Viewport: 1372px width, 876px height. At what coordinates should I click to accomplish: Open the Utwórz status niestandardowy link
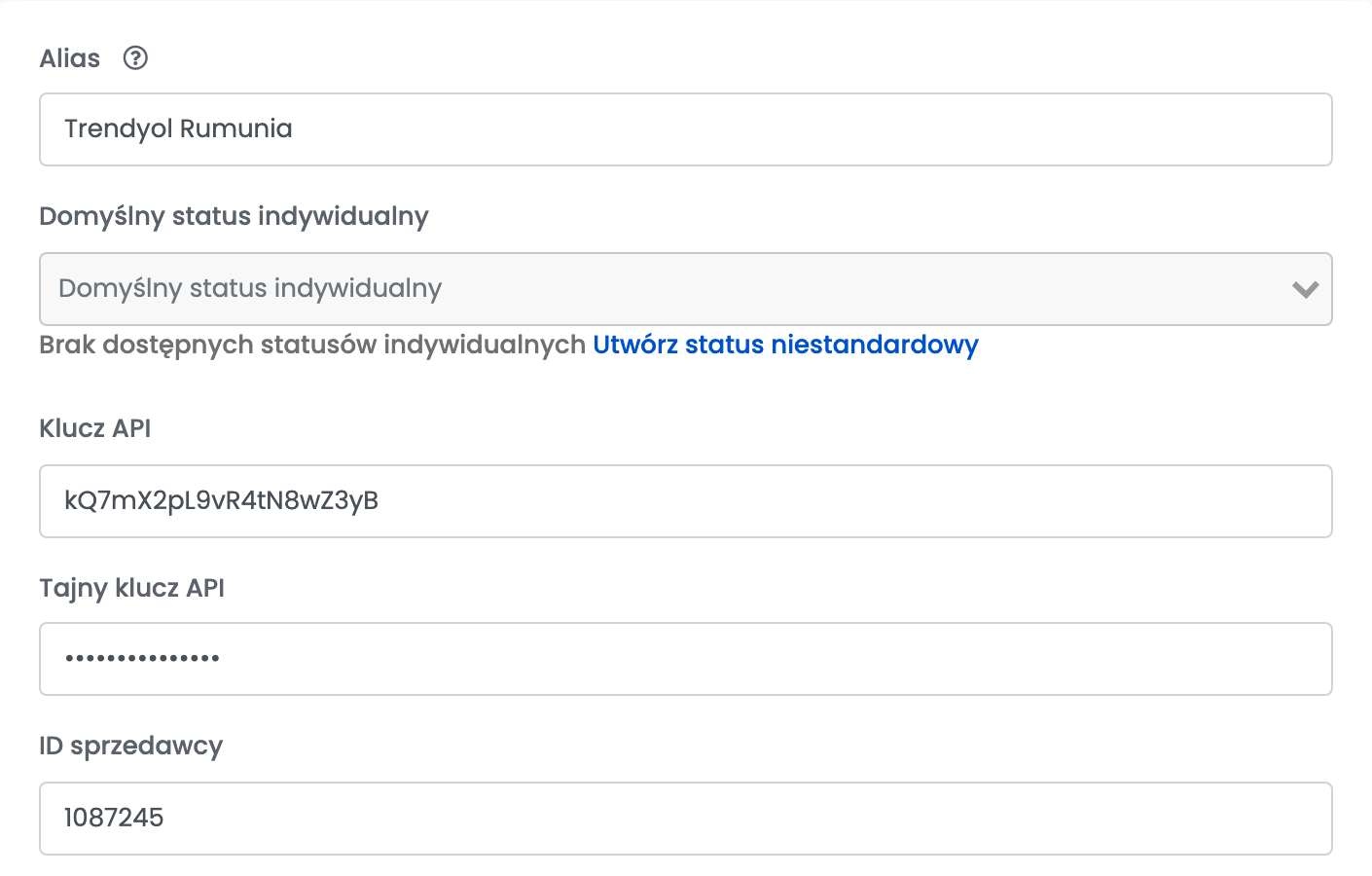click(x=785, y=345)
